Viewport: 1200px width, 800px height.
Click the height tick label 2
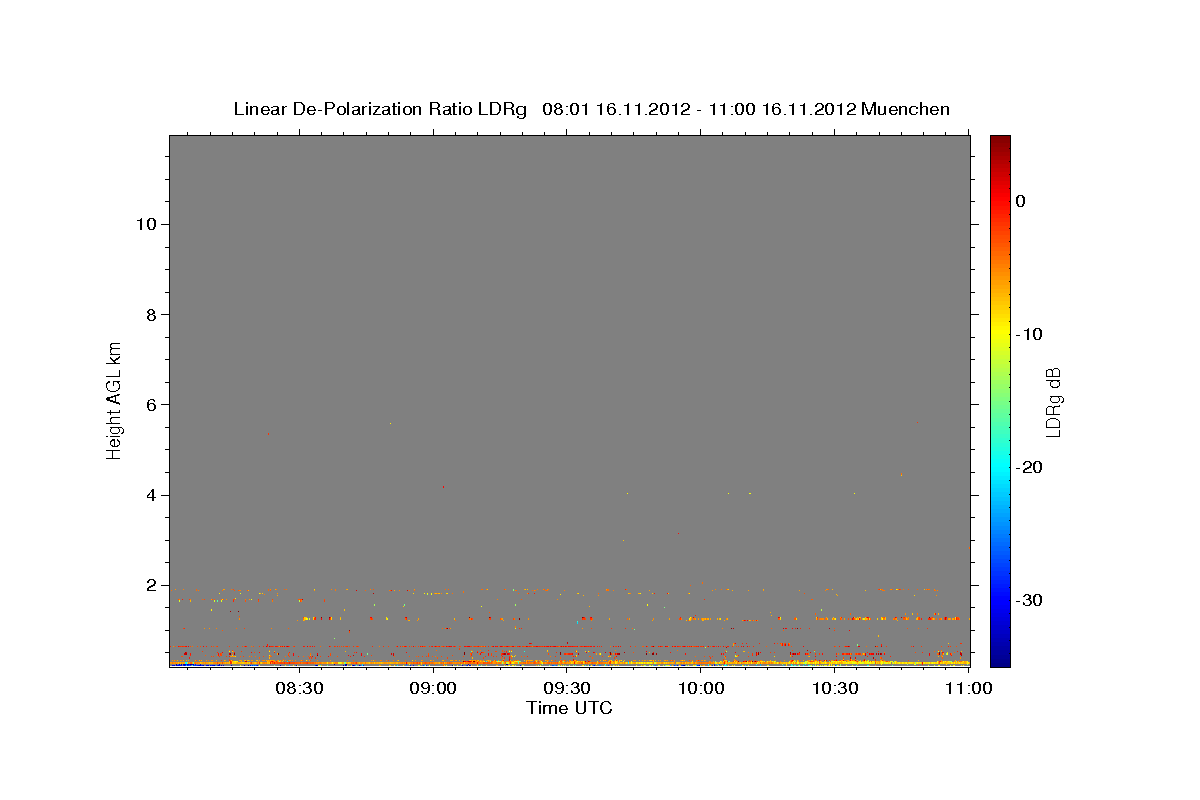point(152,585)
